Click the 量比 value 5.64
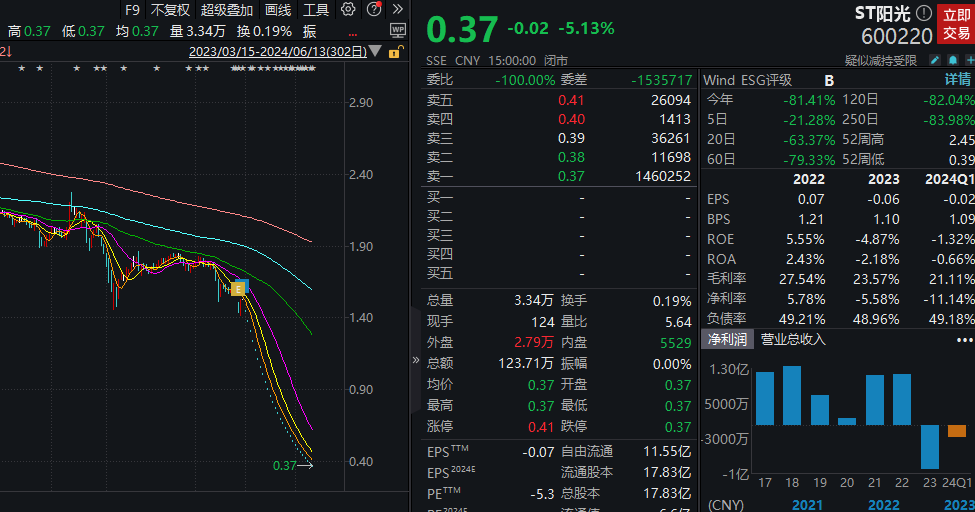975x512 pixels. point(678,322)
